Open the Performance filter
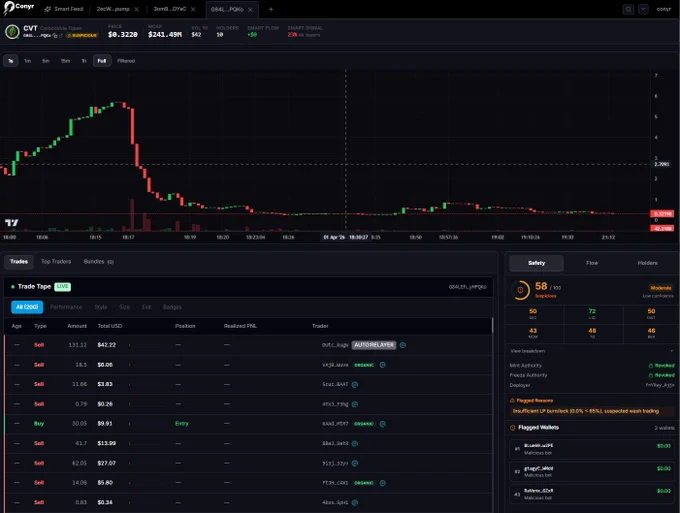This screenshot has height=513, width=680. click(66, 307)
